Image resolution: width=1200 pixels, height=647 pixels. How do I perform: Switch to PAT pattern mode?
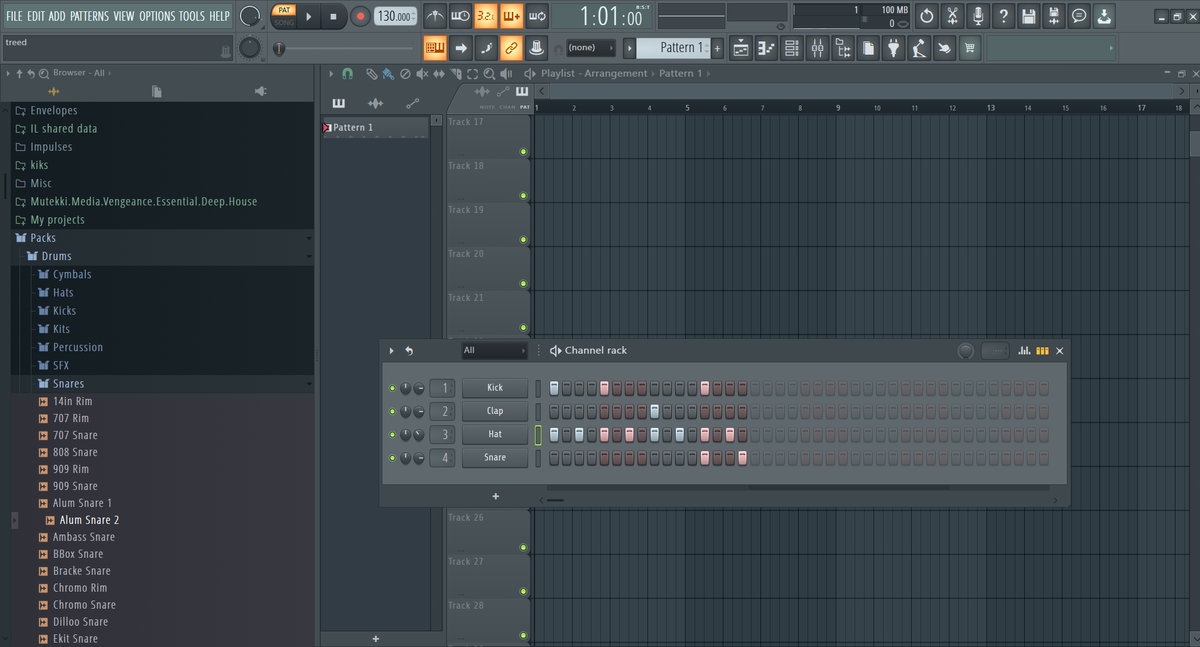(285, 10)
